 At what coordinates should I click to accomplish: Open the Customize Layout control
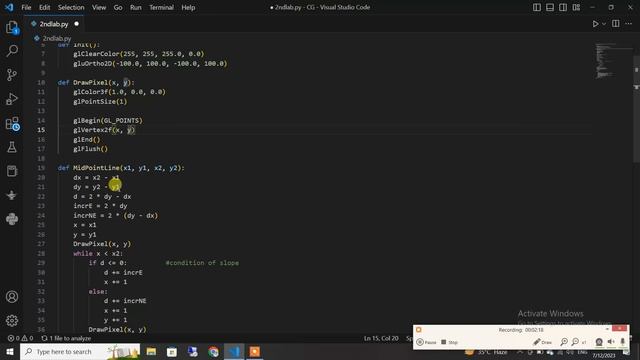576,7
